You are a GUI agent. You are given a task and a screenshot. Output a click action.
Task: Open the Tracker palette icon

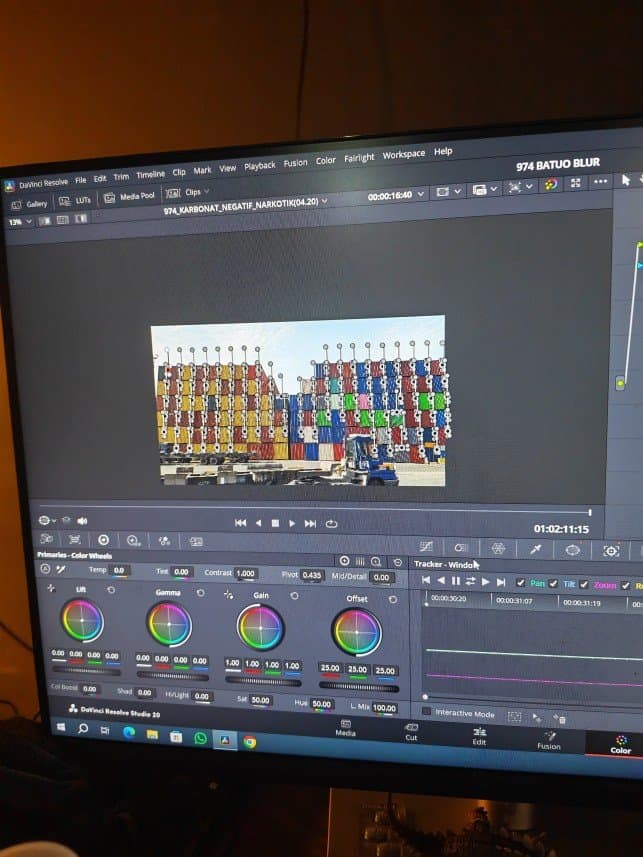pyautogui.click(x=611, y=551)
